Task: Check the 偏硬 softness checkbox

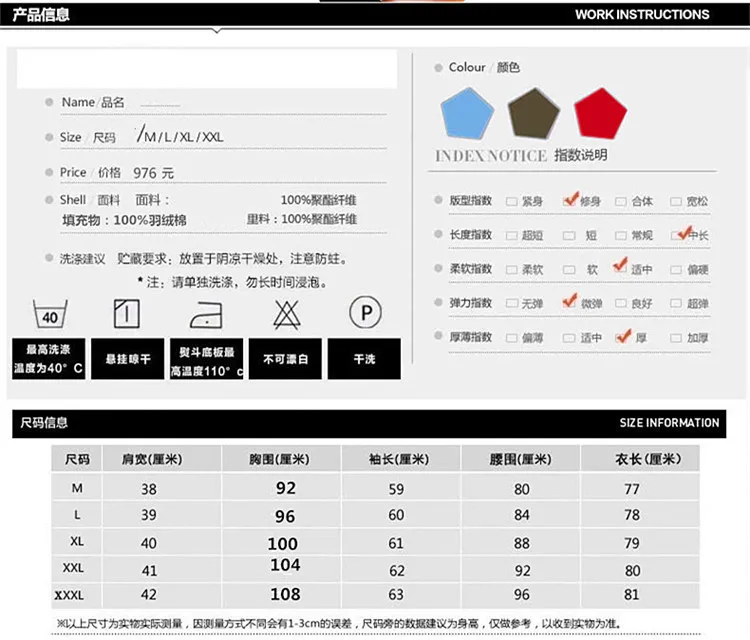Action: tap(676, 270)
